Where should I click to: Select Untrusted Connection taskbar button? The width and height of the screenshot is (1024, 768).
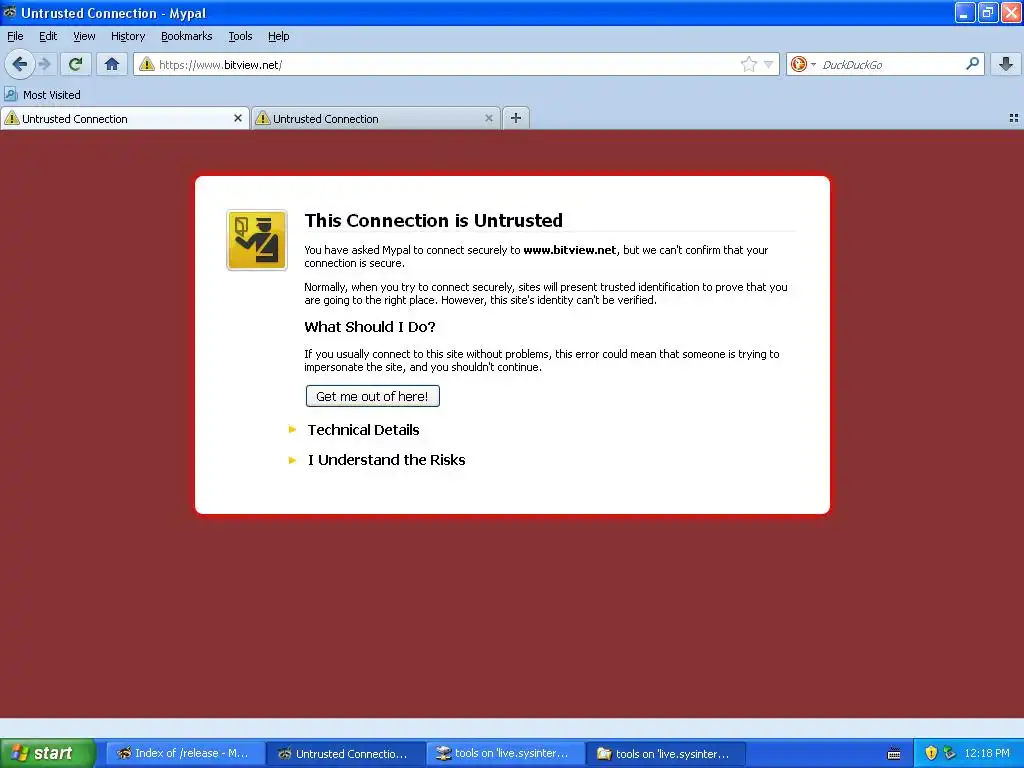pos(345,753)
